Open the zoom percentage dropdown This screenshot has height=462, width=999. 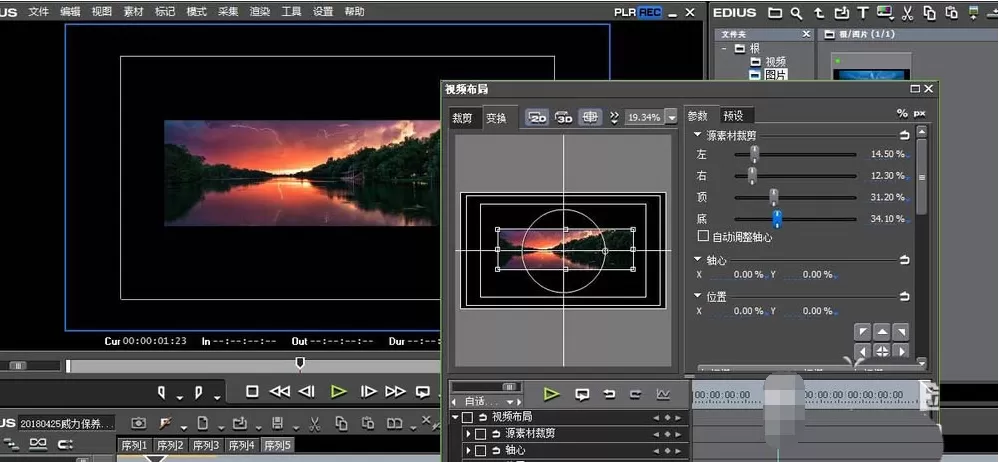coord(671,117)
